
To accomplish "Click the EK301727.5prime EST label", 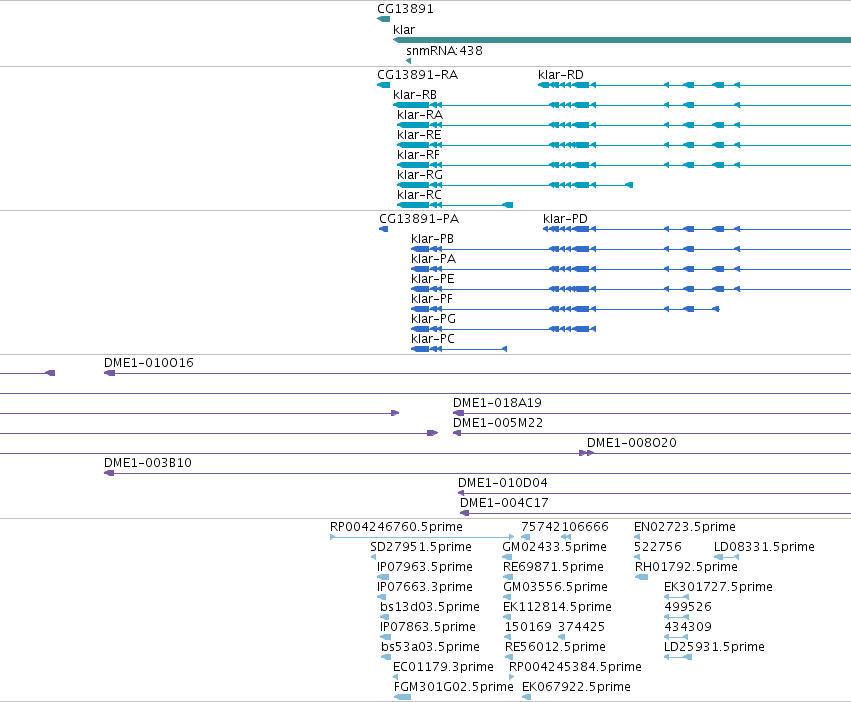I will pyautogui.click(x=718, y=587).
